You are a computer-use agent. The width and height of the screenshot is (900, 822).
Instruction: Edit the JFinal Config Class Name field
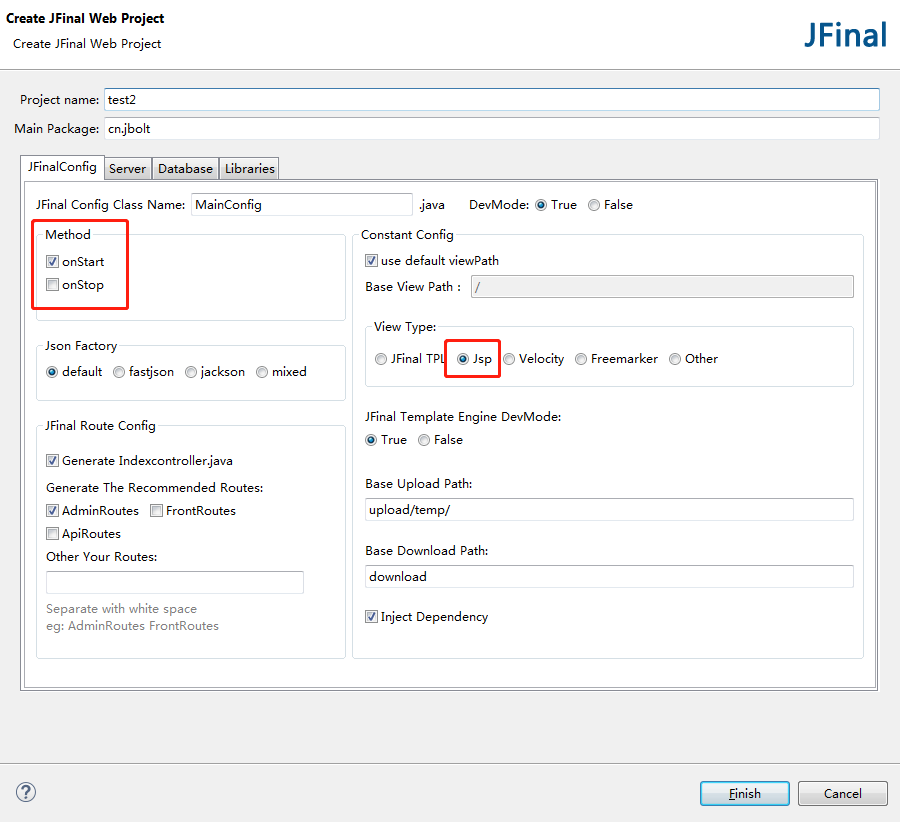[x=302, y=205]
